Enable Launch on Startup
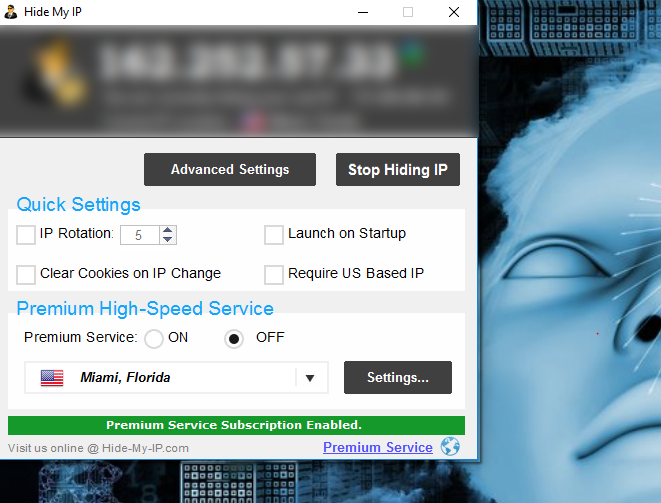 click(x=274, y=234)
